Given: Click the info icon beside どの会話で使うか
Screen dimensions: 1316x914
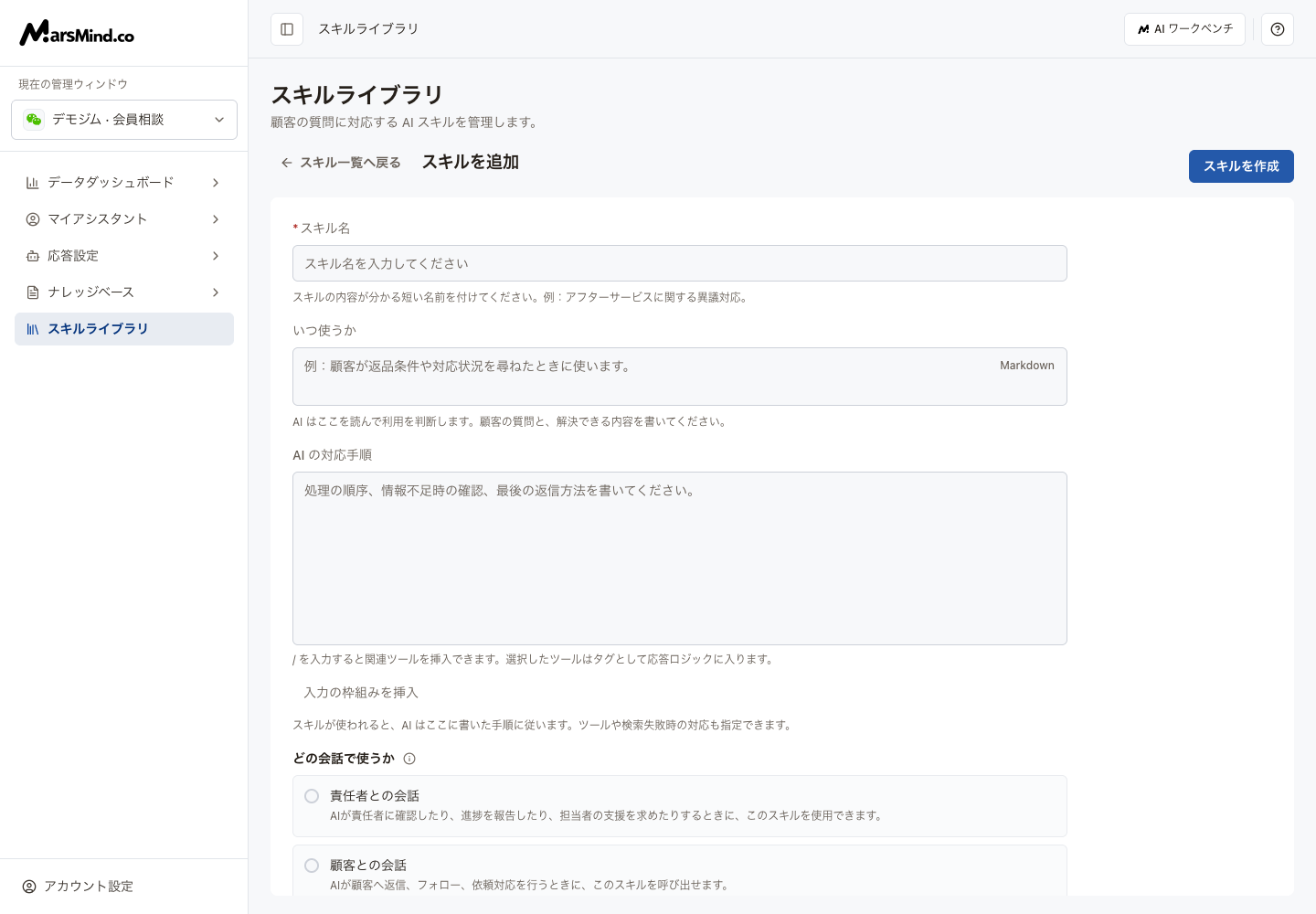Looking at the screenshot, I should (409, 759).
